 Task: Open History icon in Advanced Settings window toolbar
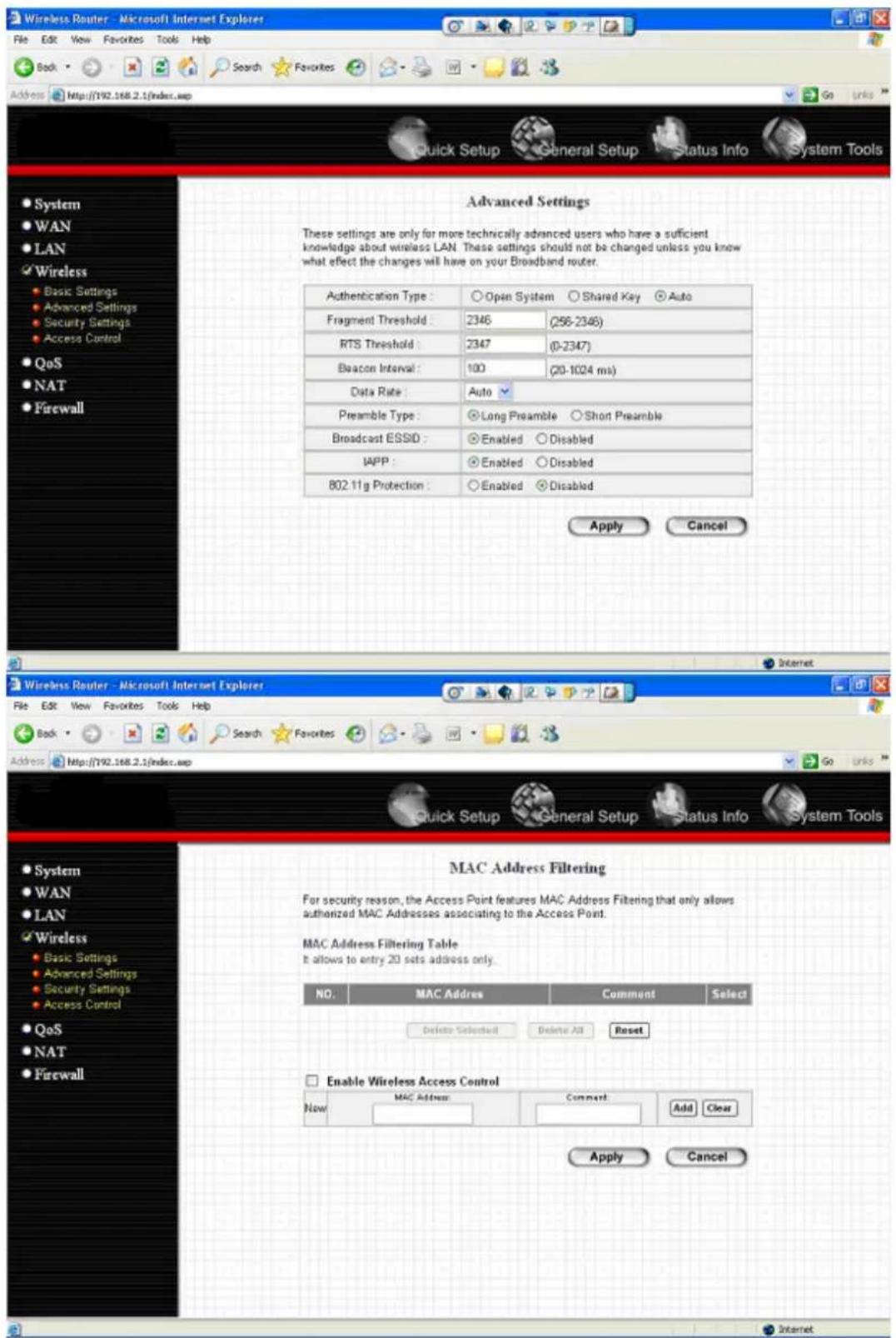click(356, 67)
